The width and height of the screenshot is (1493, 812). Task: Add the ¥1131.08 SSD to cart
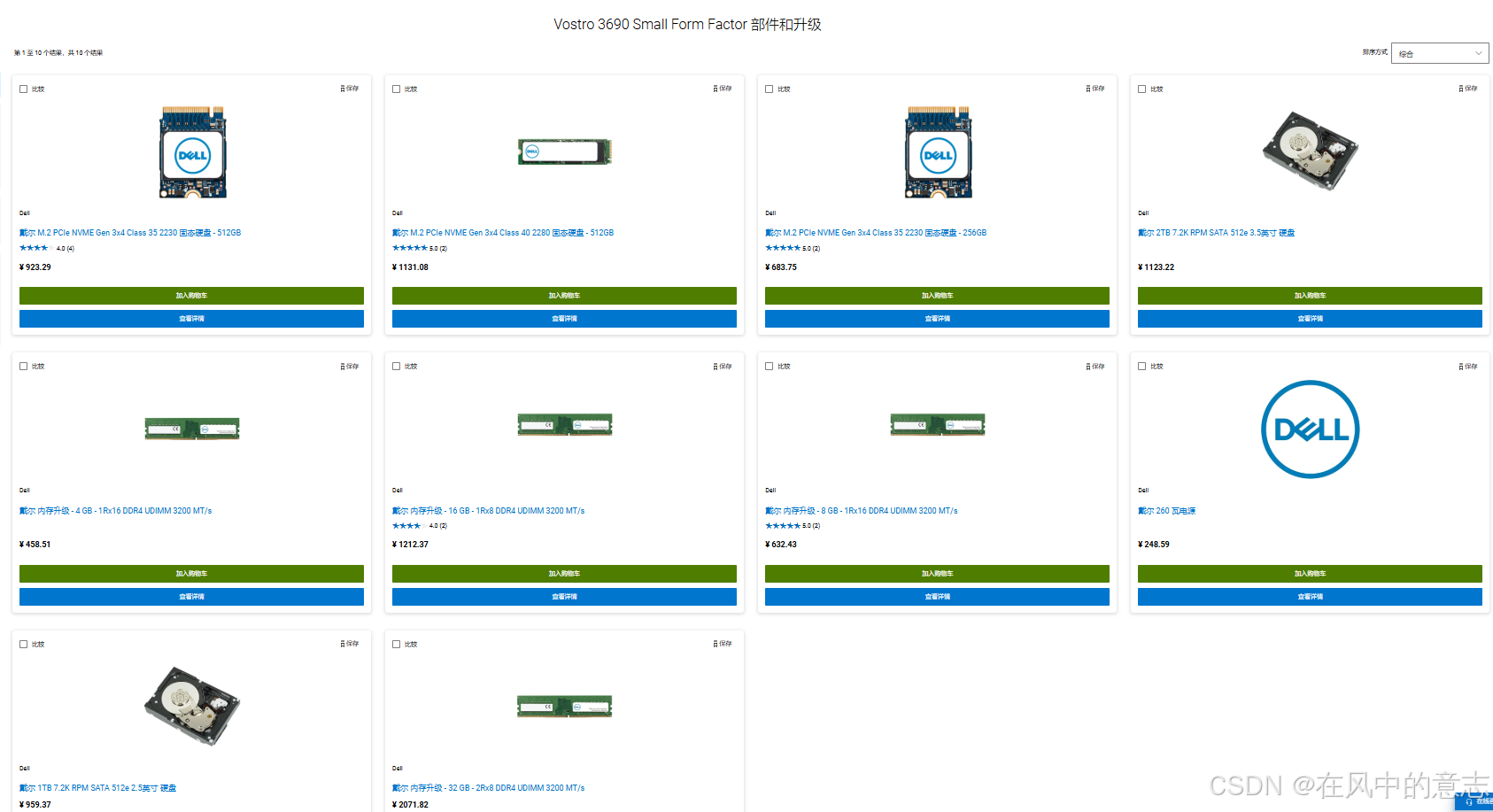pos(564,296)
